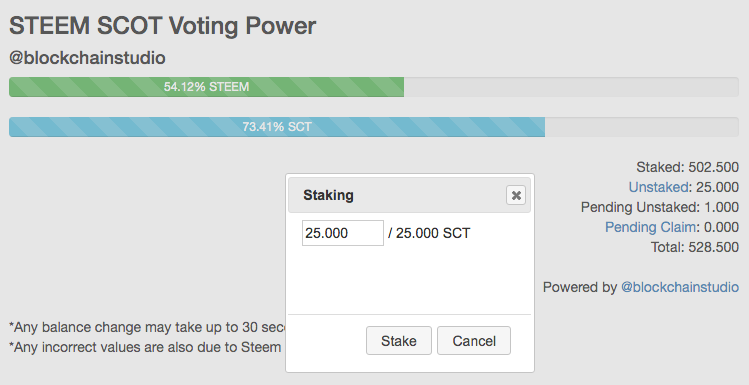Cancel the staking dialog
This screenshot has width=749, height=385.
click(x=474, y=341)
